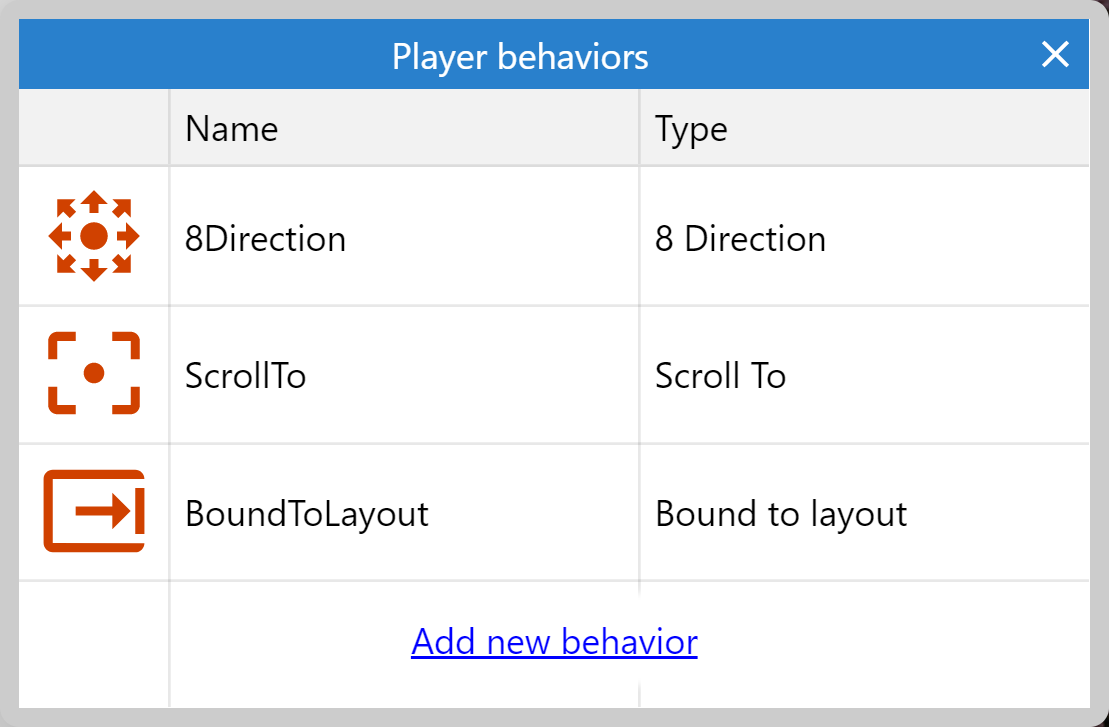The image size is (1109, 727).
Task: Click the empty header cell above icons
Action: click(94, 128)
